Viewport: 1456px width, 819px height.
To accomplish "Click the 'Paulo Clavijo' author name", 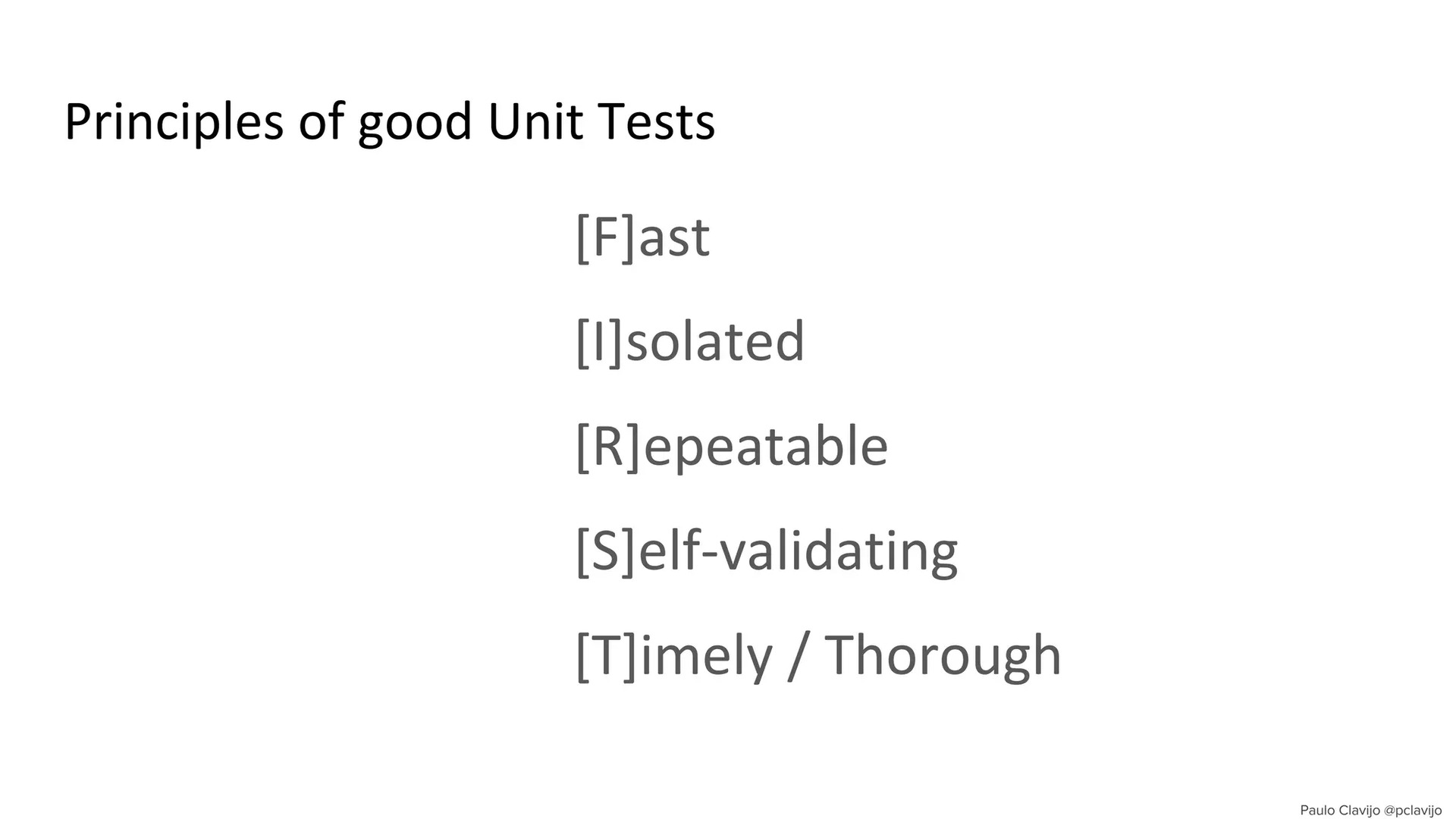I will tap(1340, 811).
